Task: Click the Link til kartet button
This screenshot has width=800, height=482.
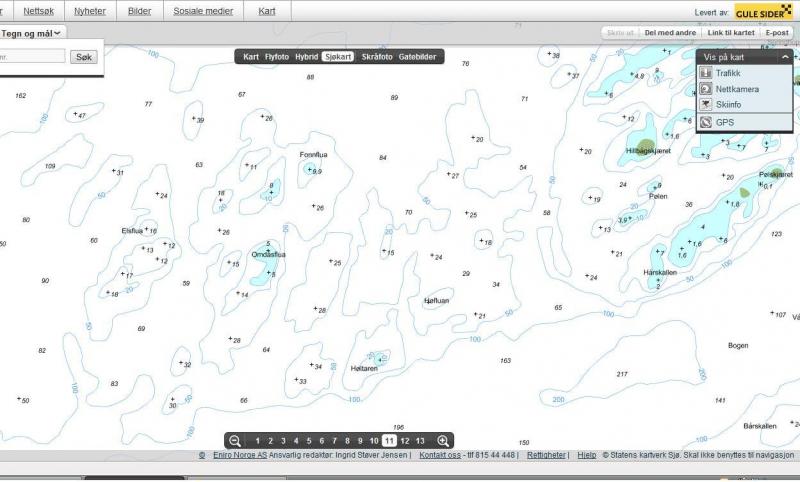Action: click(731, 33)
